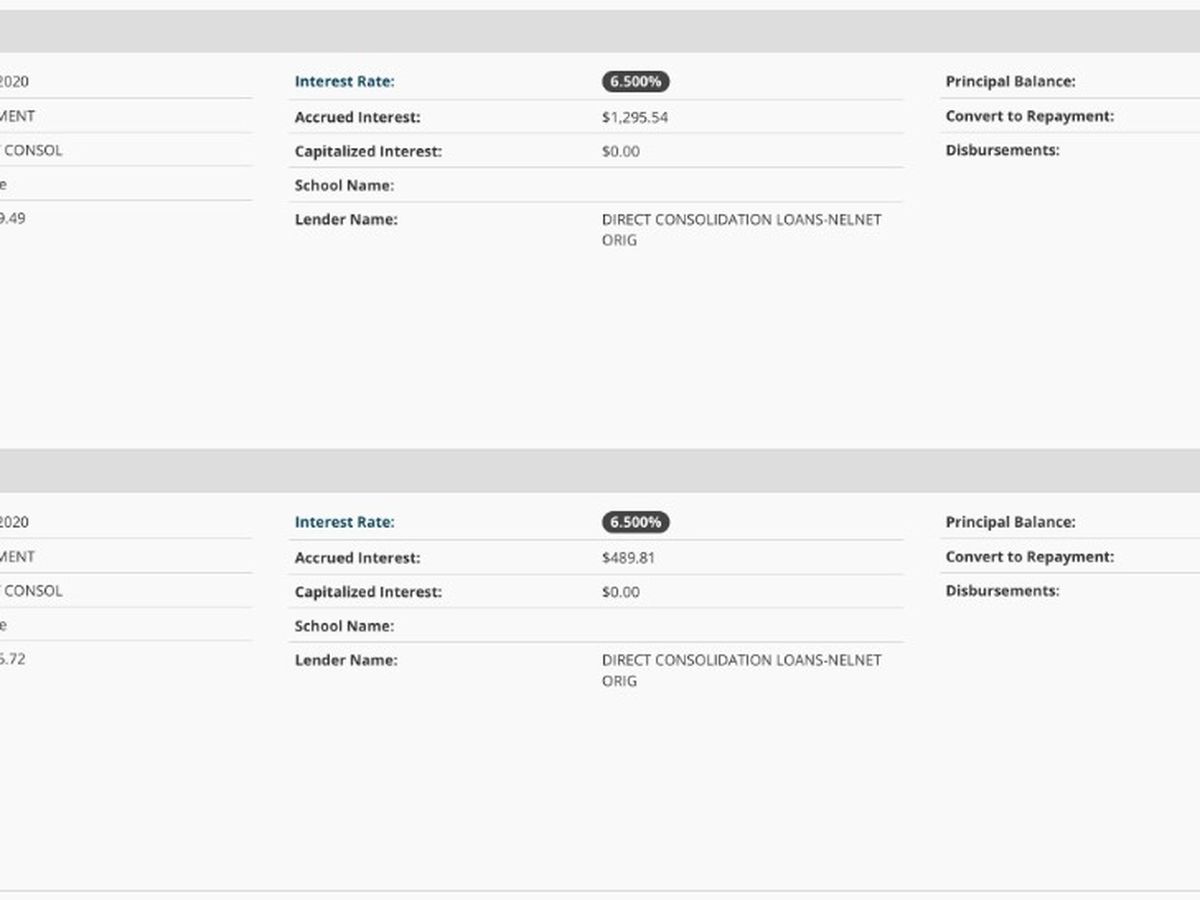
Task: Click Principal Balance label in the lower loan
Action: [x=1010, y=522]
